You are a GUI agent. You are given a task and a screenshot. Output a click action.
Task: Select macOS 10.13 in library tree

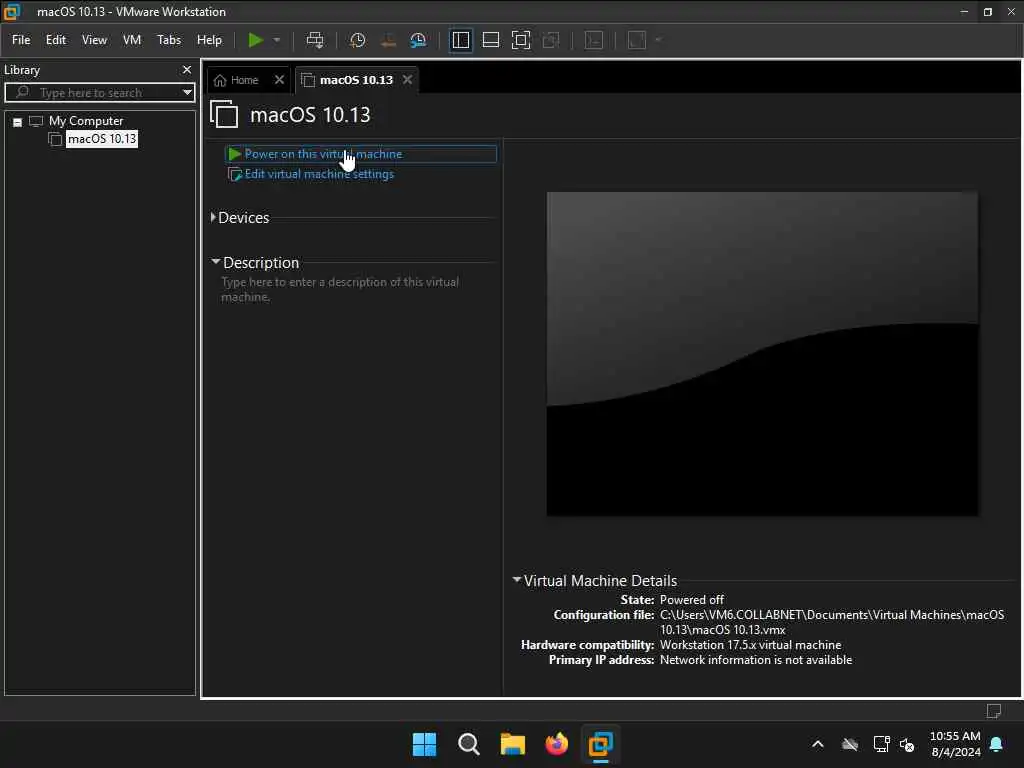tap(102, 139)
